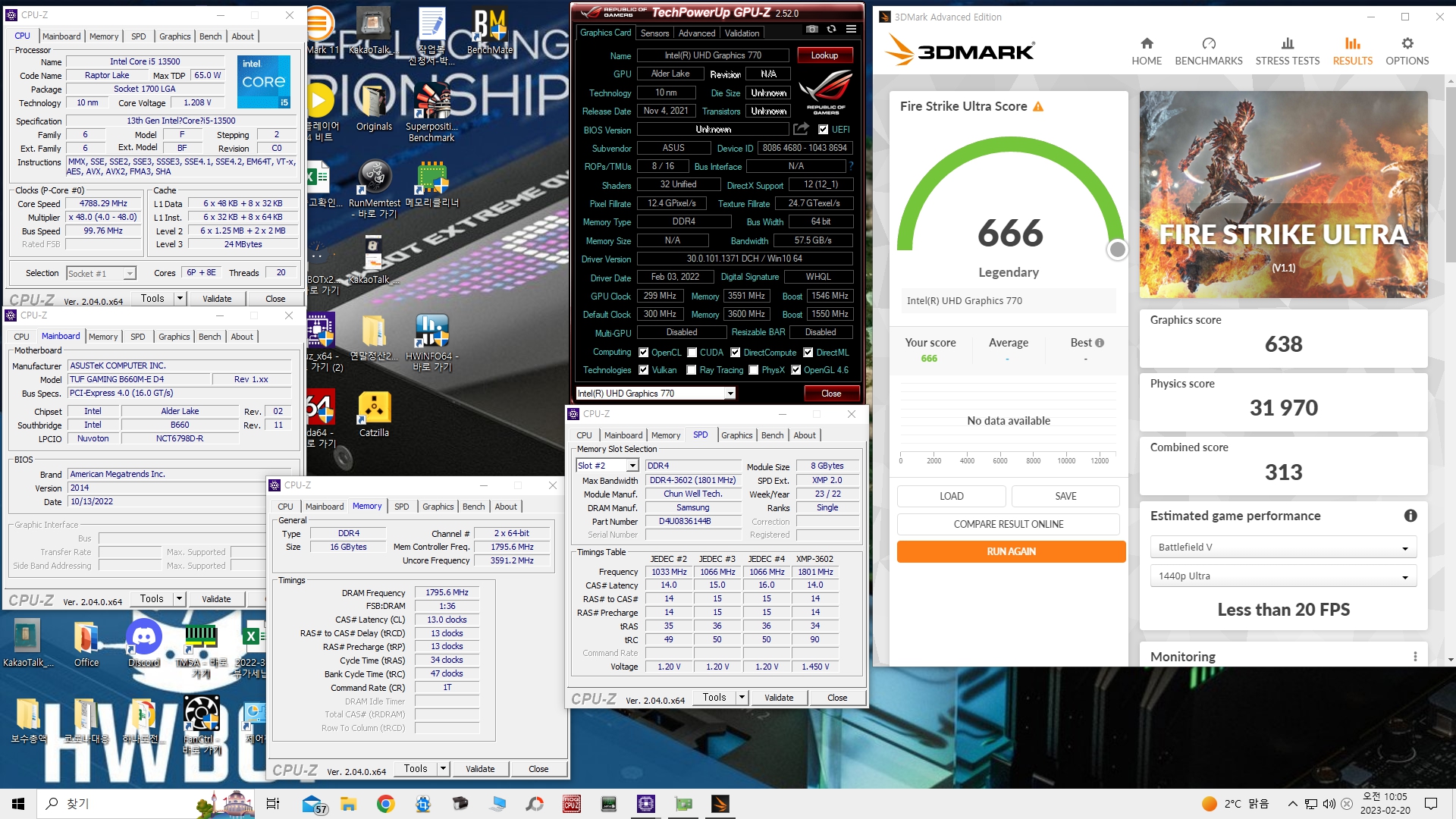
Task: Open the GPU-Z hamburger menu icon
Action: click(851, 30)
